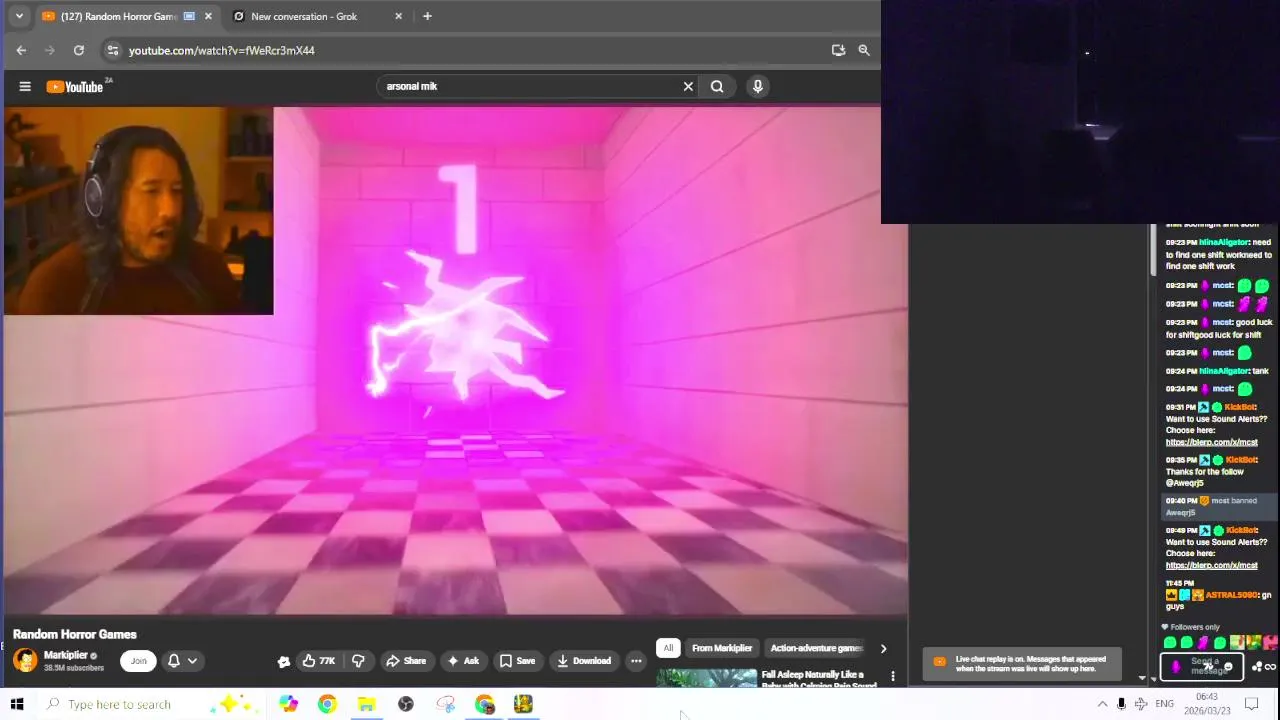Viewport: 1280px width, 720px height.
Task: Select the All filter chip
Action: 668,648
